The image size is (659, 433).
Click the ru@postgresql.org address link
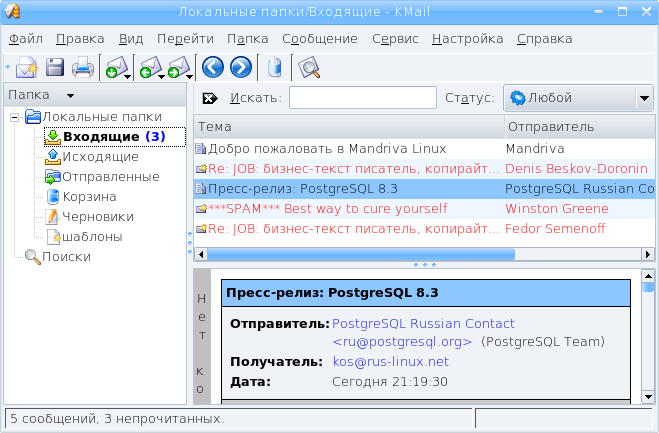click(x=402, y=342)
